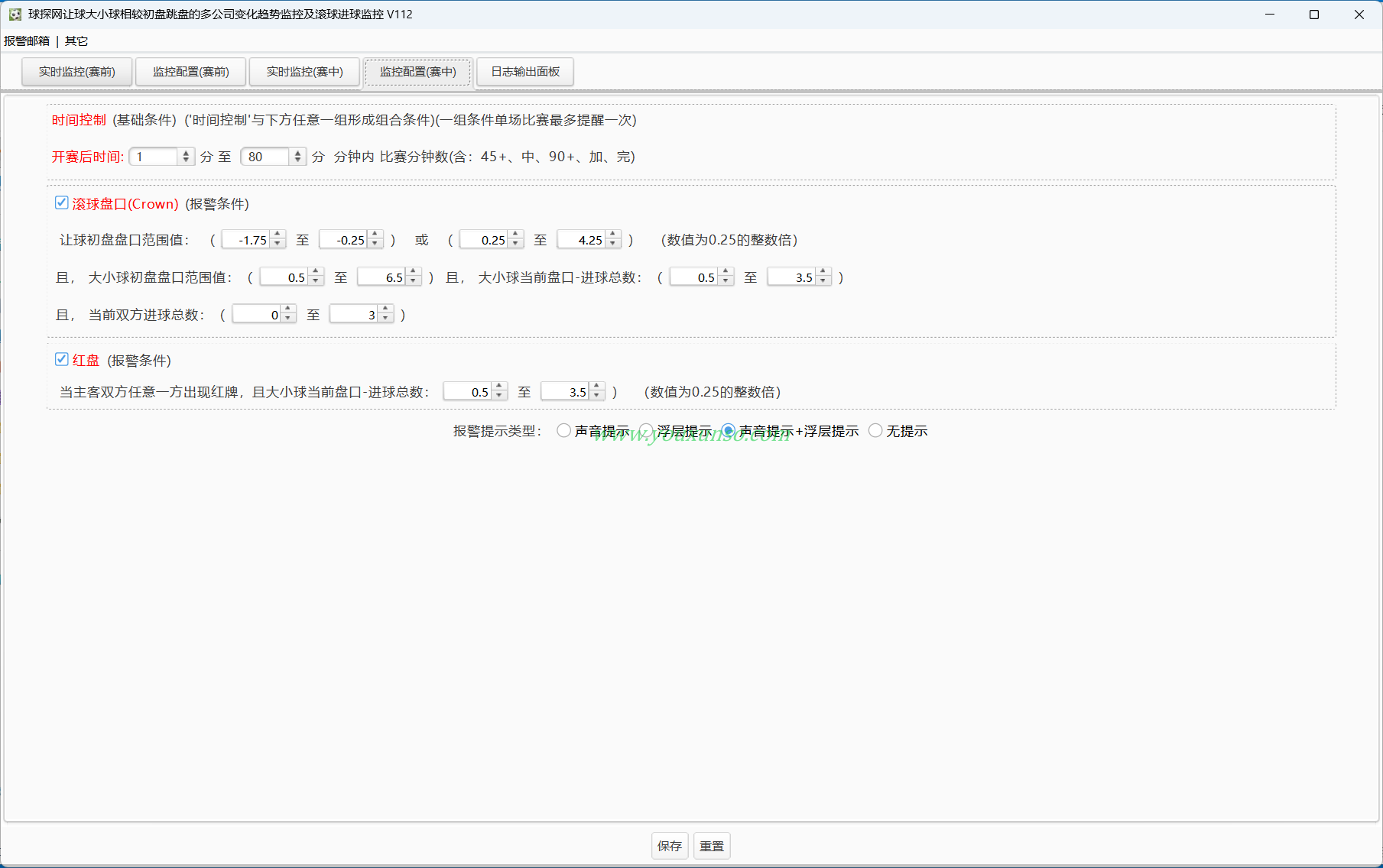Minimize the application window
This screenshot has height=868, width=1383.
tap(1270, 15)
